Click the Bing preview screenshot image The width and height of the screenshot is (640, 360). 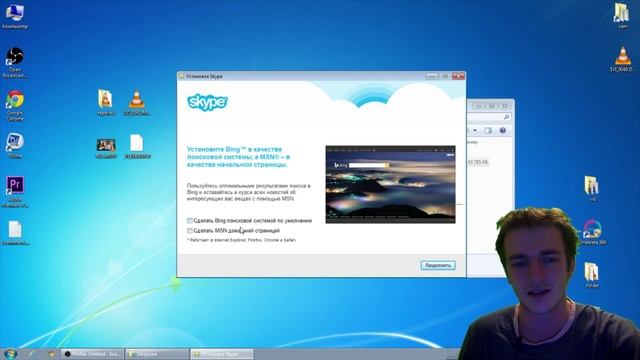(x=390, y=184)
